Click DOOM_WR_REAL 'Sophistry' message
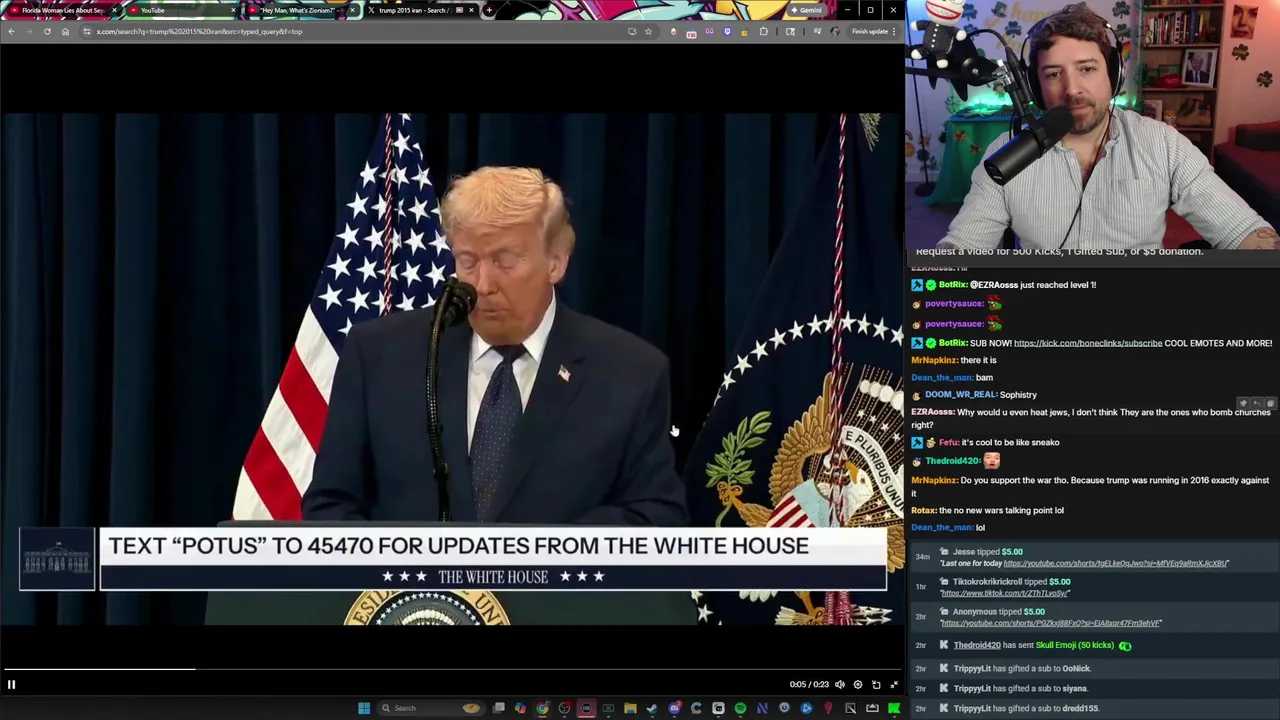The height and width of the screenshot is (720, 1280). point(1018,394)
